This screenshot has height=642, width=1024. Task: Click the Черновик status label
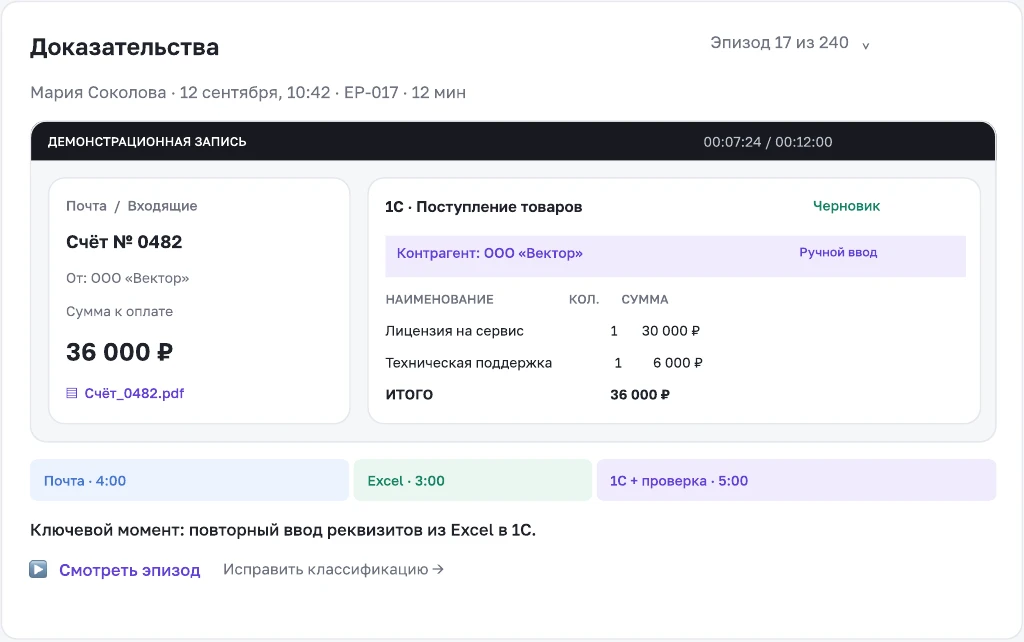[x=846, y=206]
